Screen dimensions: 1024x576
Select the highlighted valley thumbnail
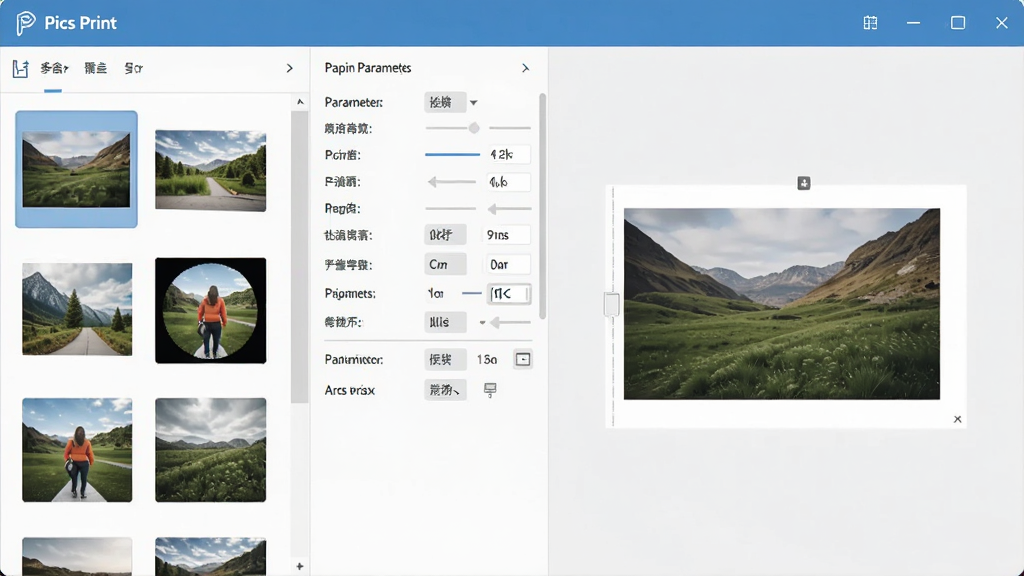pos(76,169)
